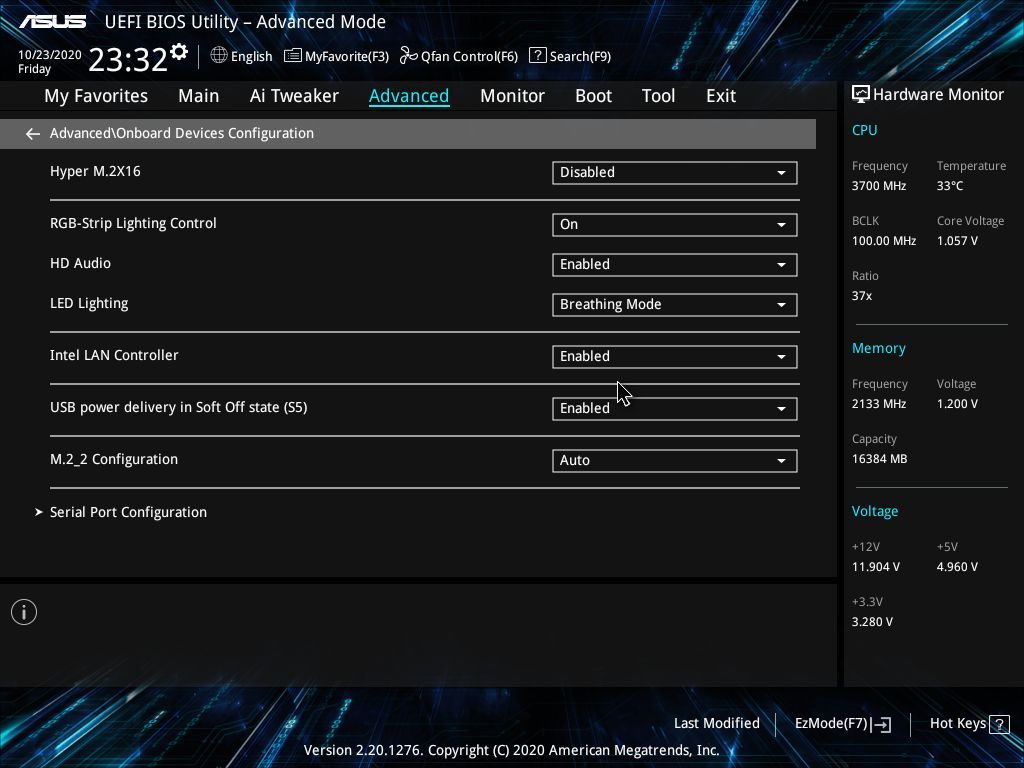Viewport: 1024px width, 768px height.
Task: Click the LED Lighting label
Action: tap(89, 304)
